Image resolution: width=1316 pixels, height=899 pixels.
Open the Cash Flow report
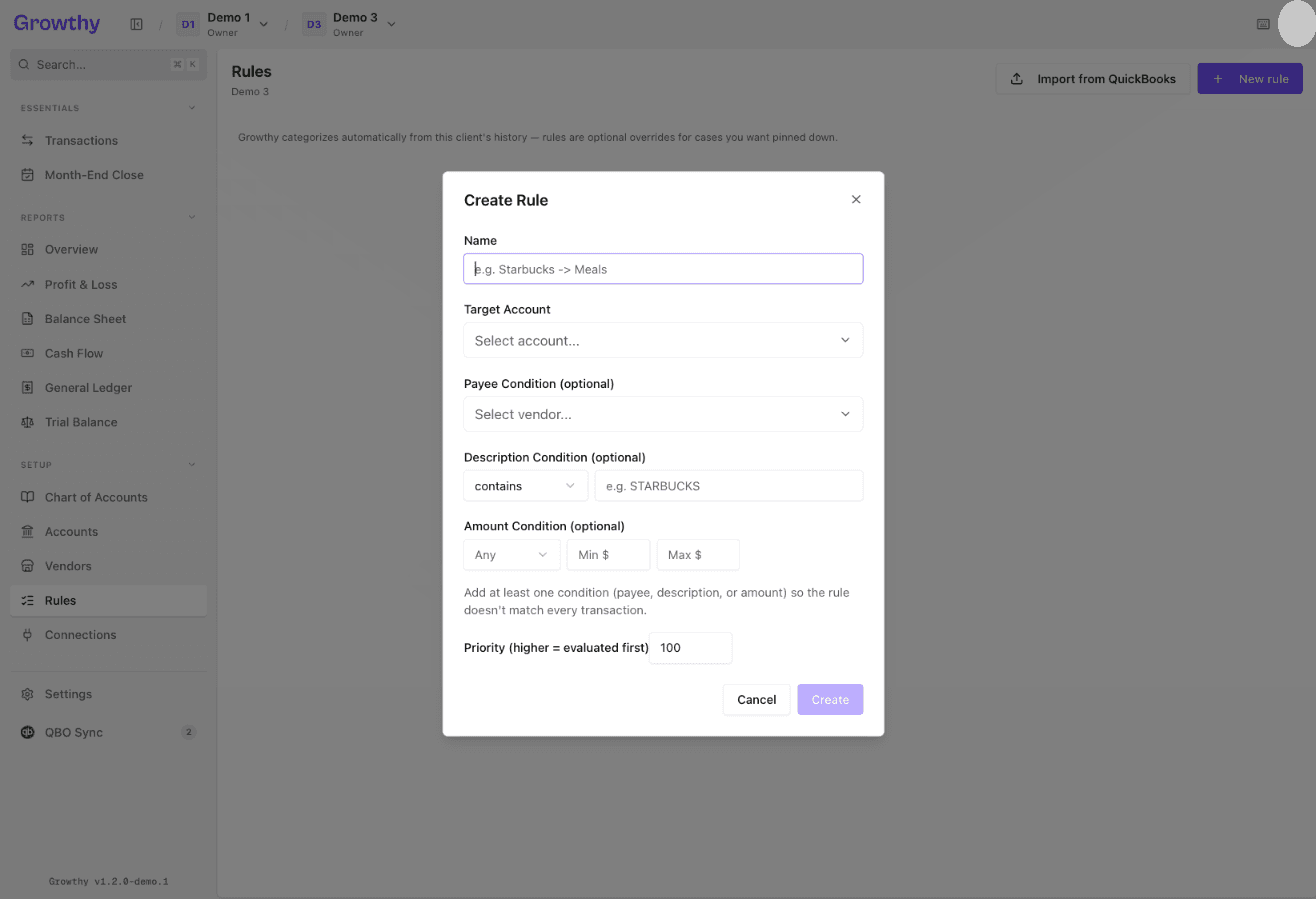coord(109,354)
